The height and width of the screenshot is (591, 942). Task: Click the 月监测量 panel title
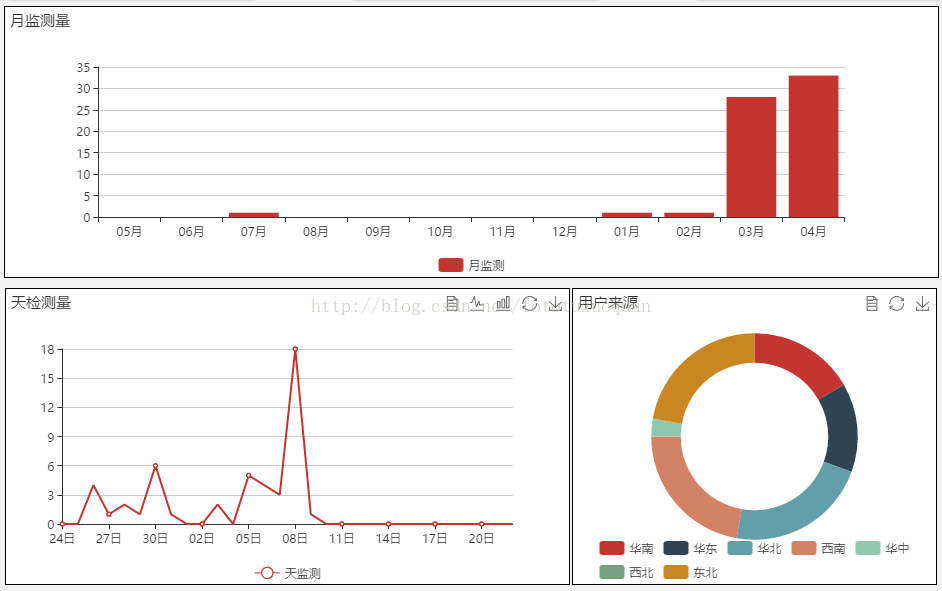40,21
